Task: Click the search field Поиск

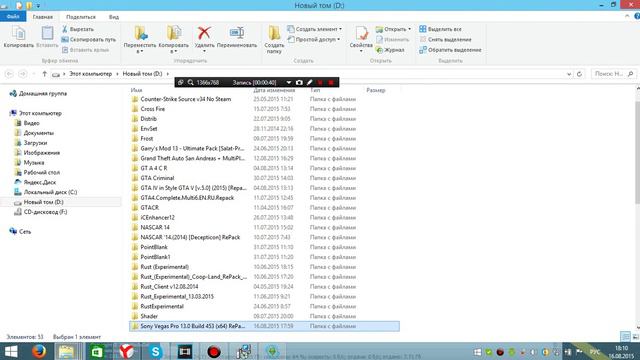Action: (613, 74)
